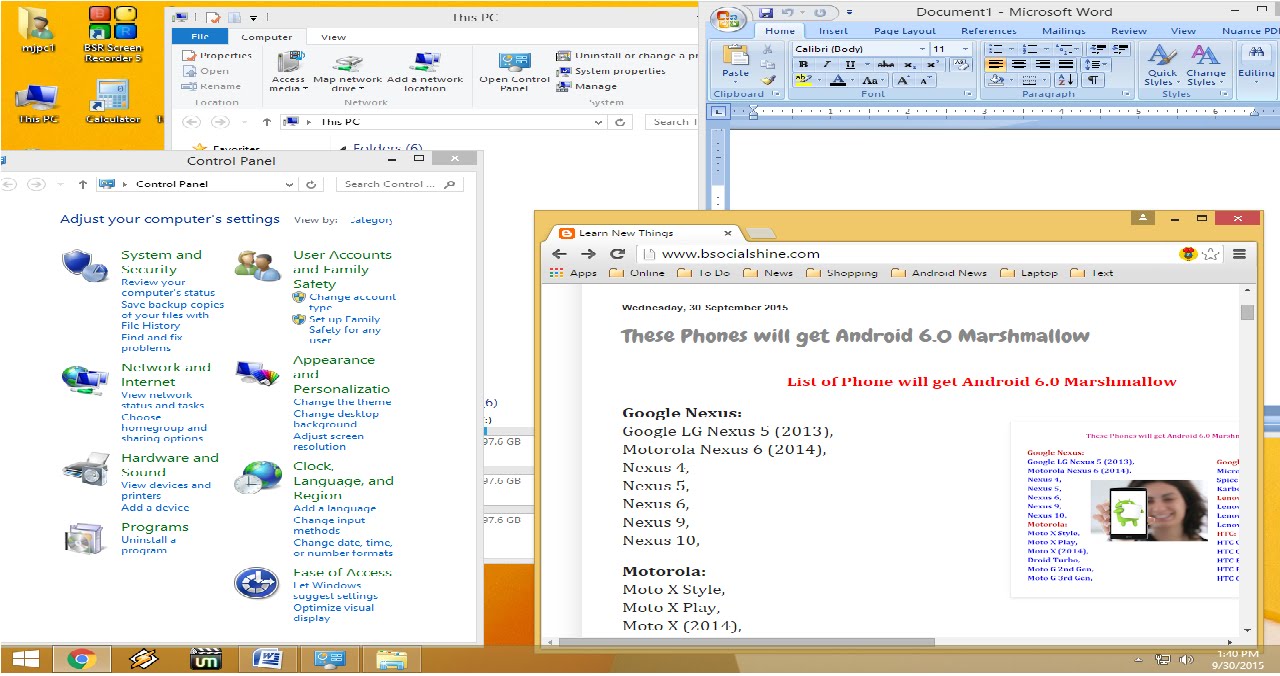Open Change Styles menu in Word
1280x676 pixels.
coord(1206,64)
